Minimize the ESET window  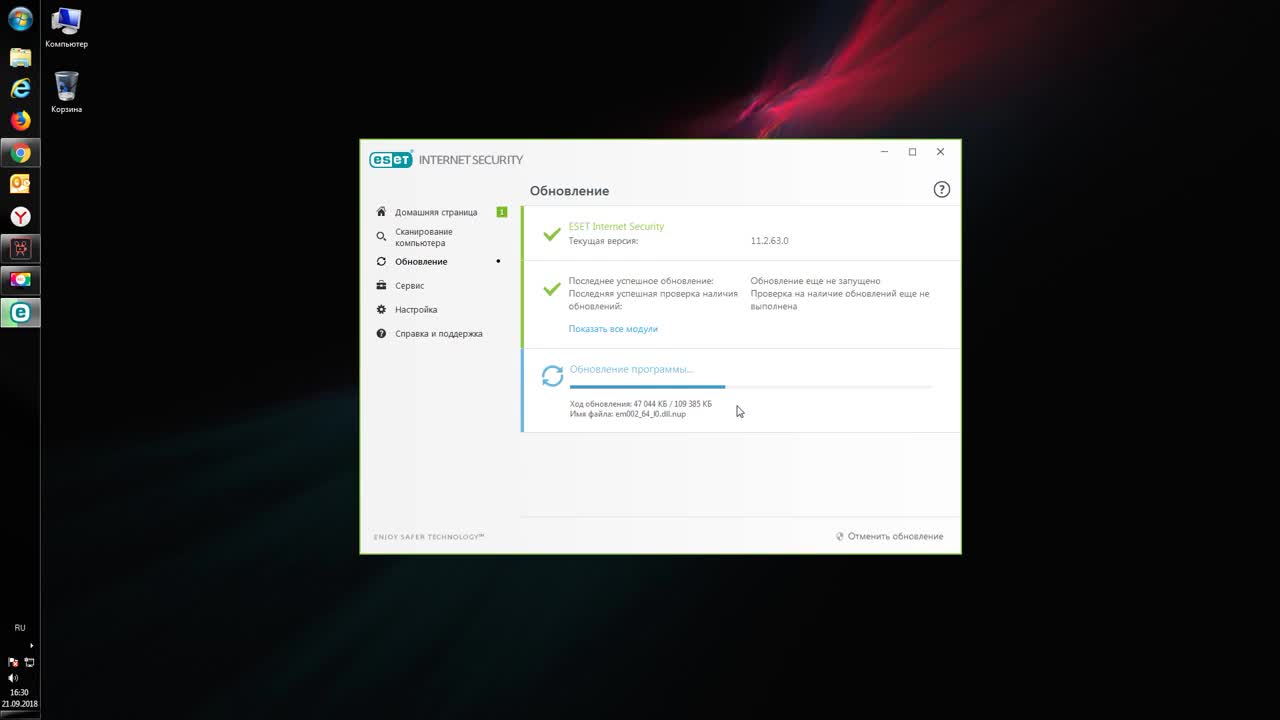(884, 152)
